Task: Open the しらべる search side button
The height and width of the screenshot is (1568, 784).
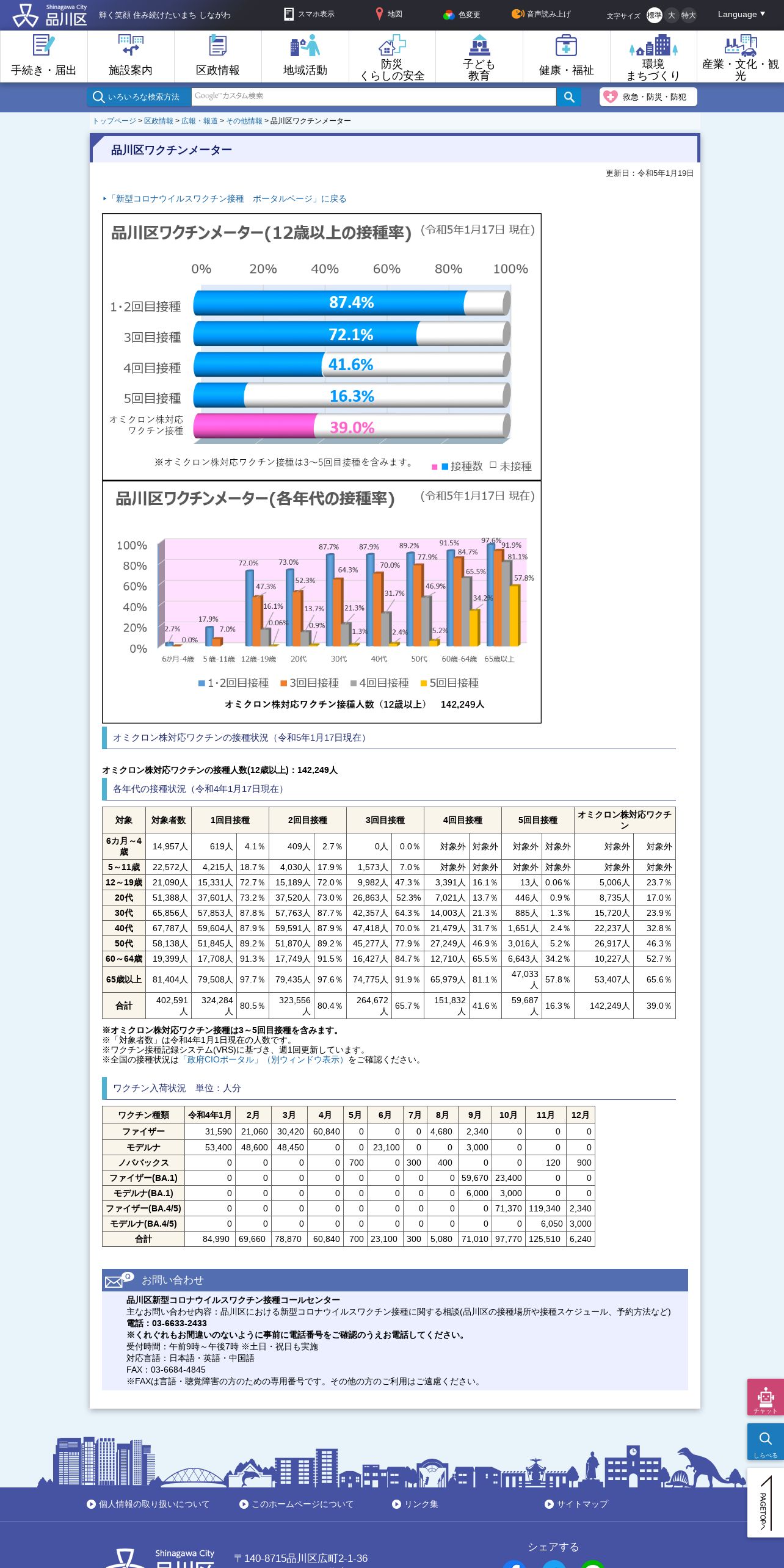Action: (x=766, y=1442)
